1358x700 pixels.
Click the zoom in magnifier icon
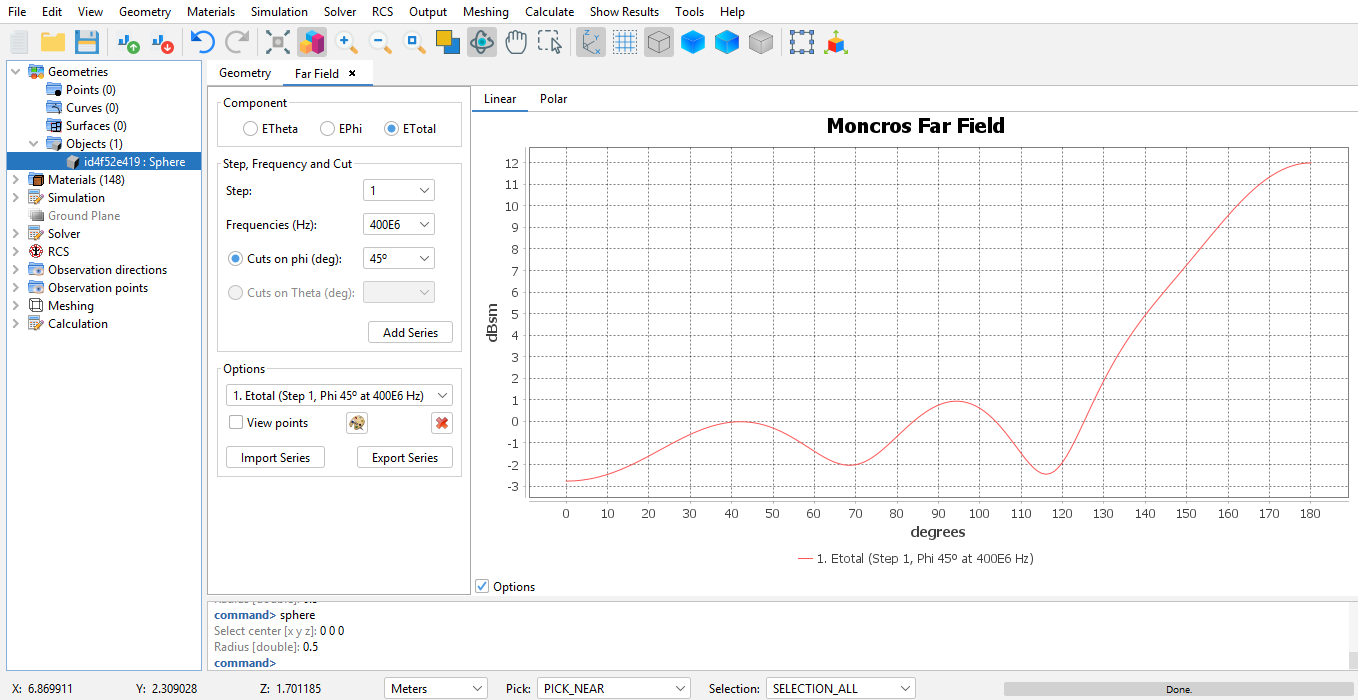tap(346, 42)
